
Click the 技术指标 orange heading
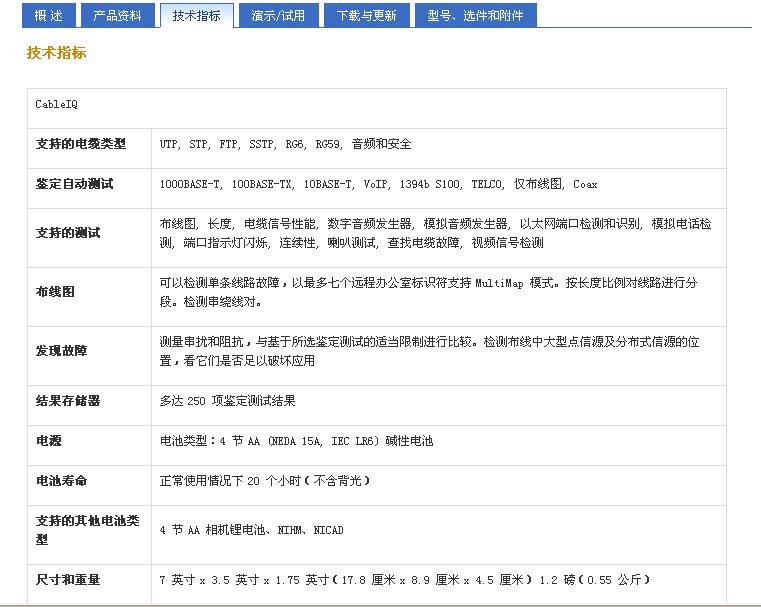pyautogui.click(x=56, y=52)
